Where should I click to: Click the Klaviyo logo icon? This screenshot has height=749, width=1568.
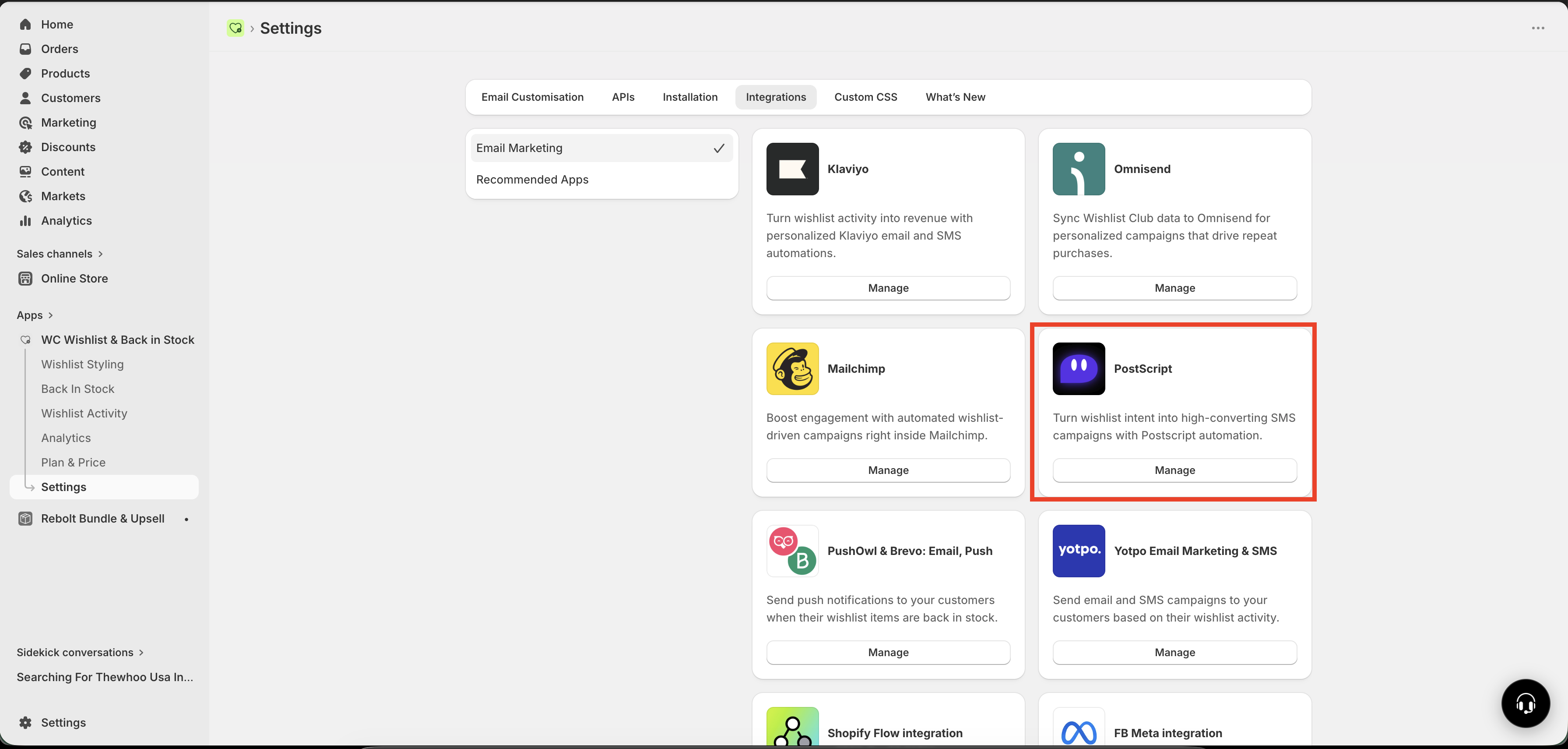point(792,169)
